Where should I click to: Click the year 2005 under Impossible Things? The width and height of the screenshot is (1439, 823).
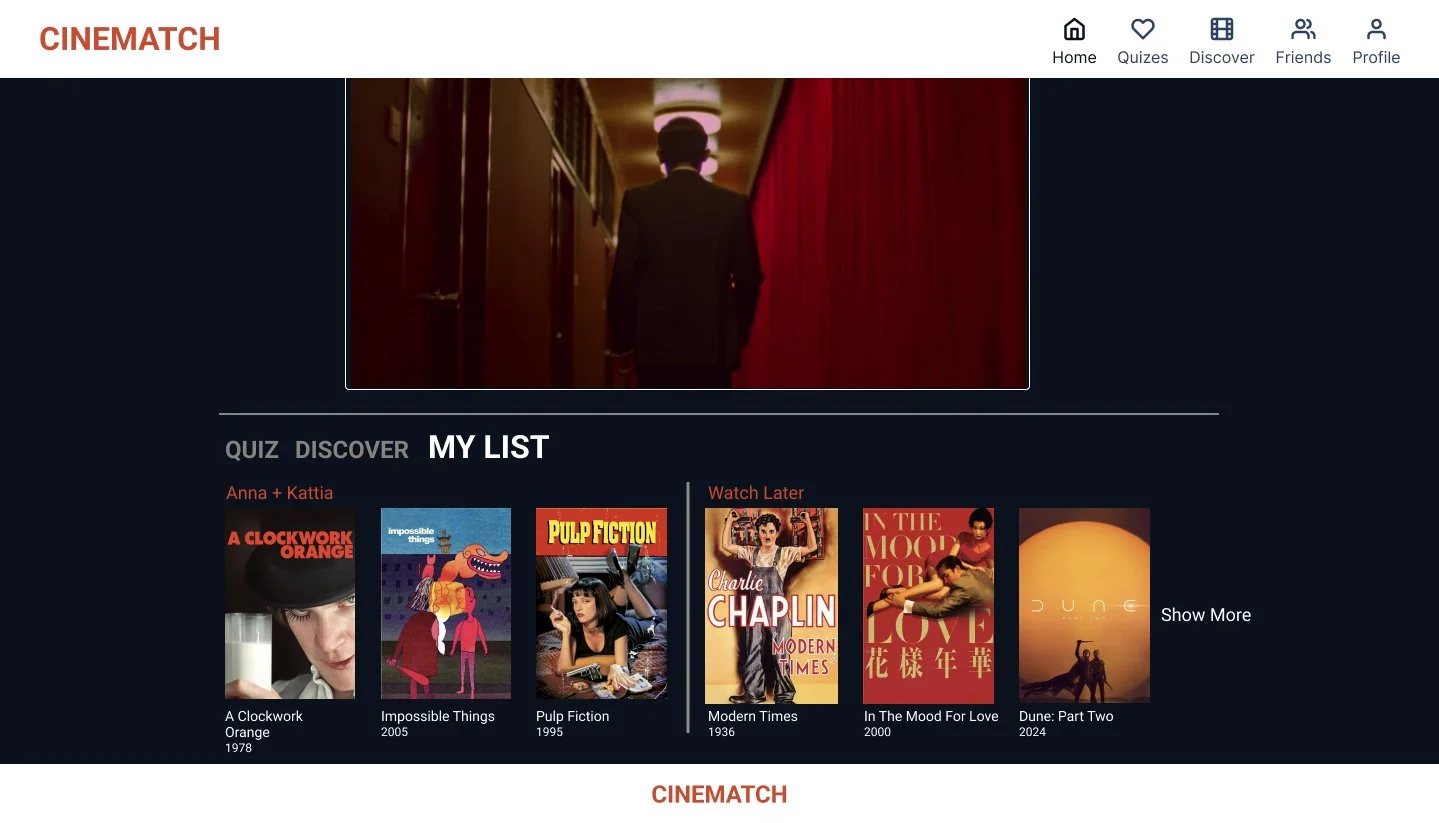coord(394,732)
